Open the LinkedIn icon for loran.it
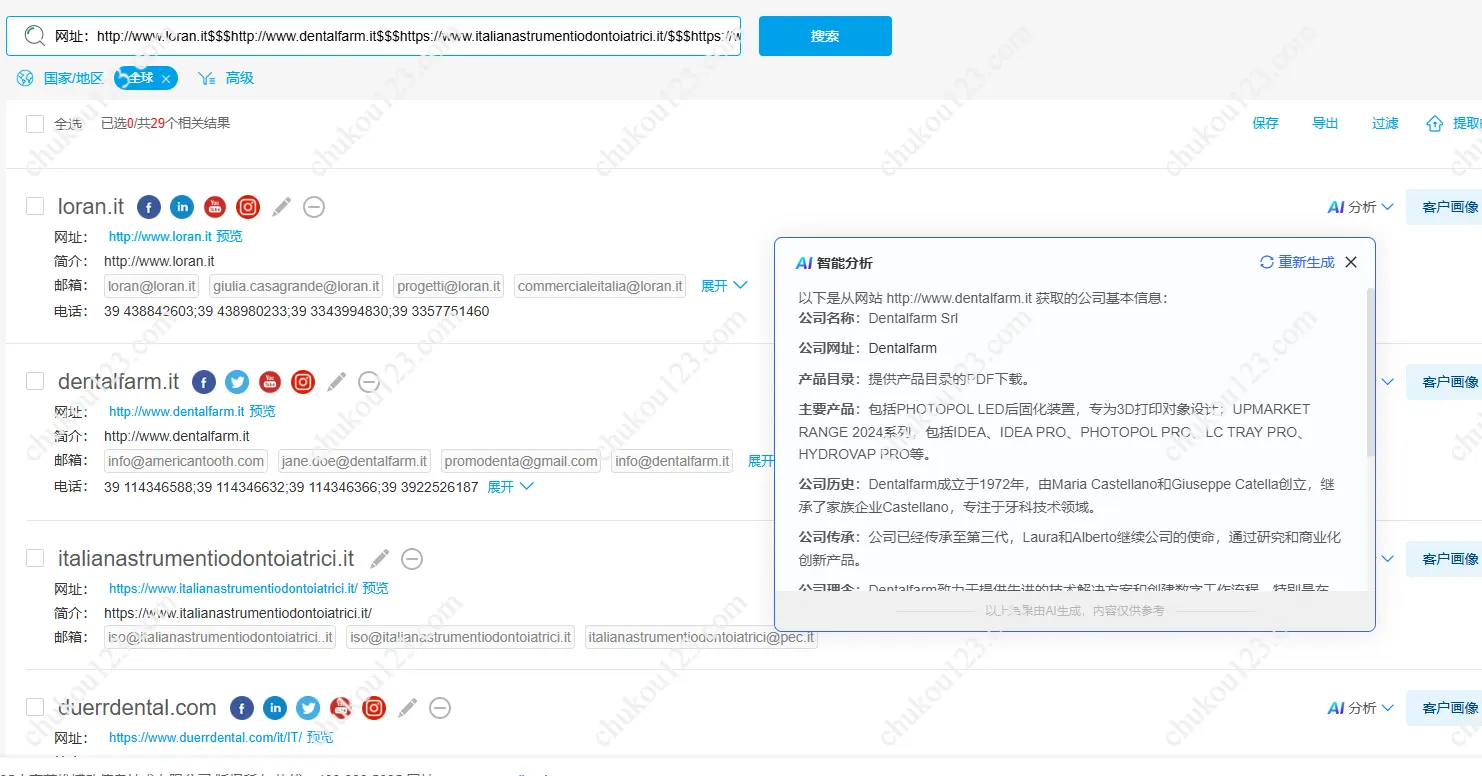 pyautogui.click(x=181, y=207)
